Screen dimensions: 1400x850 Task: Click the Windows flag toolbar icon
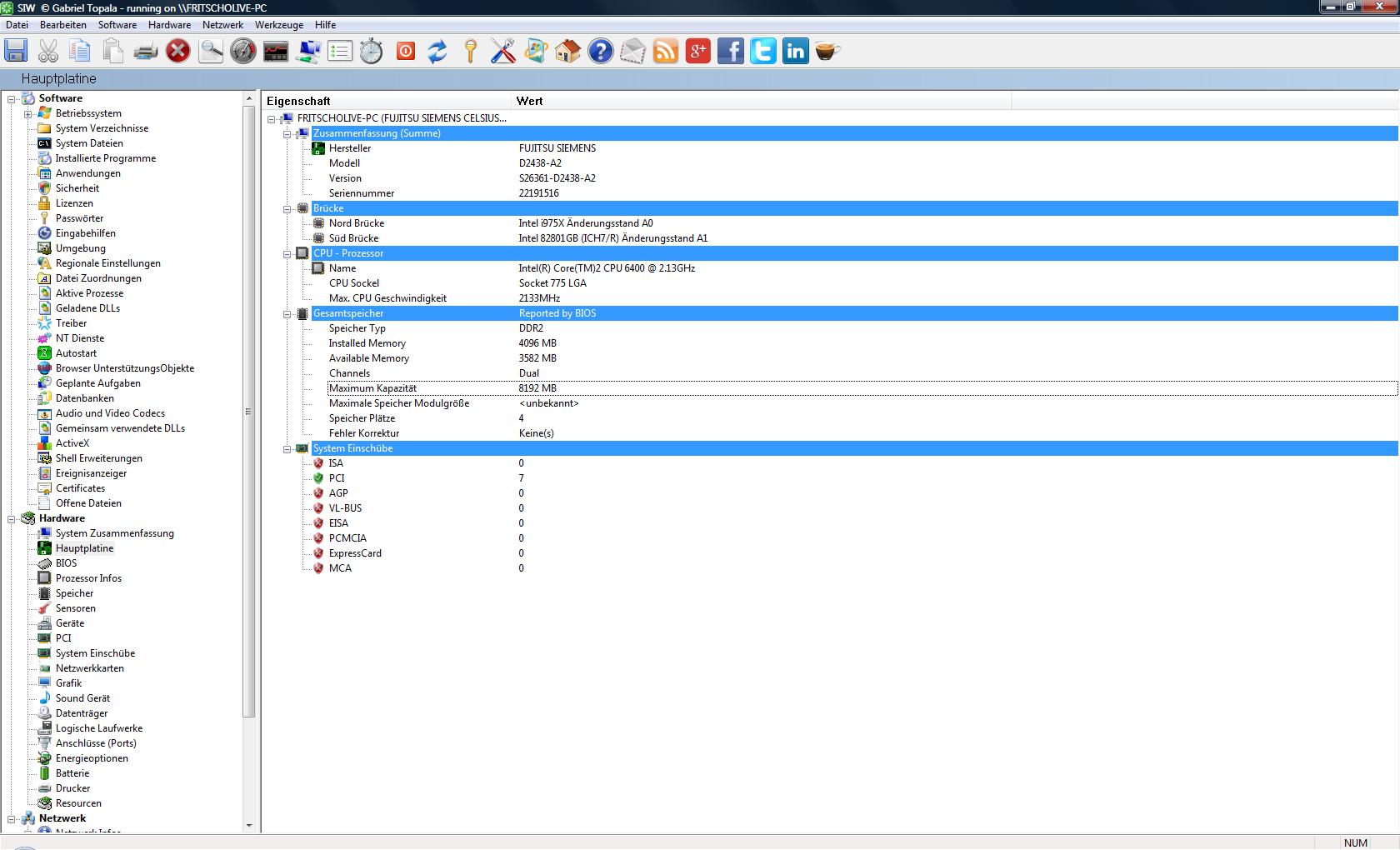pos(535,51)
